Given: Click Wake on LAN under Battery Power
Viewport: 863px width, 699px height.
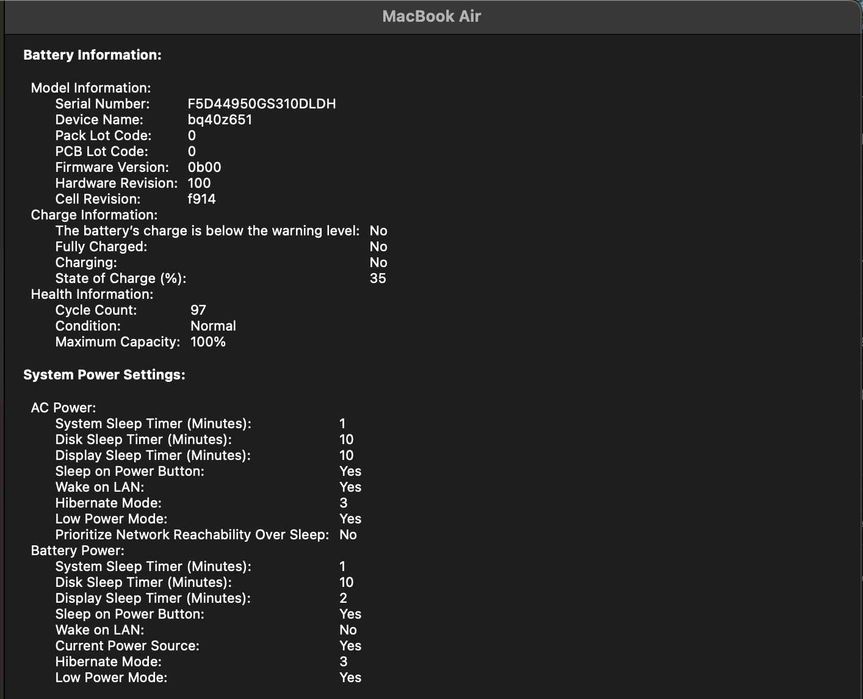Looking at the screenshot, I should tap(100, 630).
